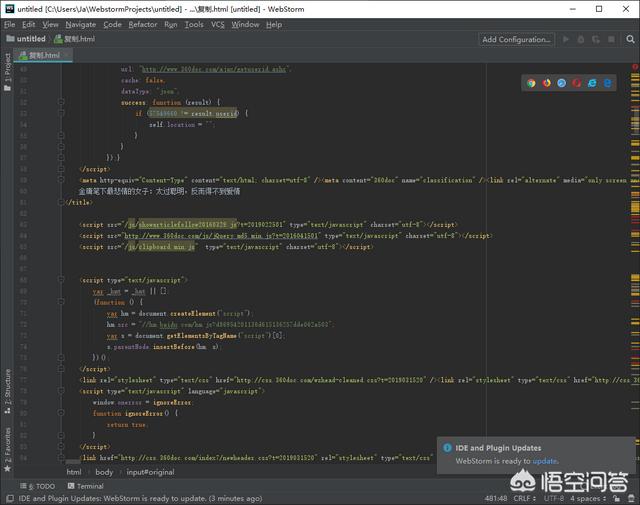Collapse the script language=javascript block
Viewport: 640px width, 505px height.
pos(61,391)
